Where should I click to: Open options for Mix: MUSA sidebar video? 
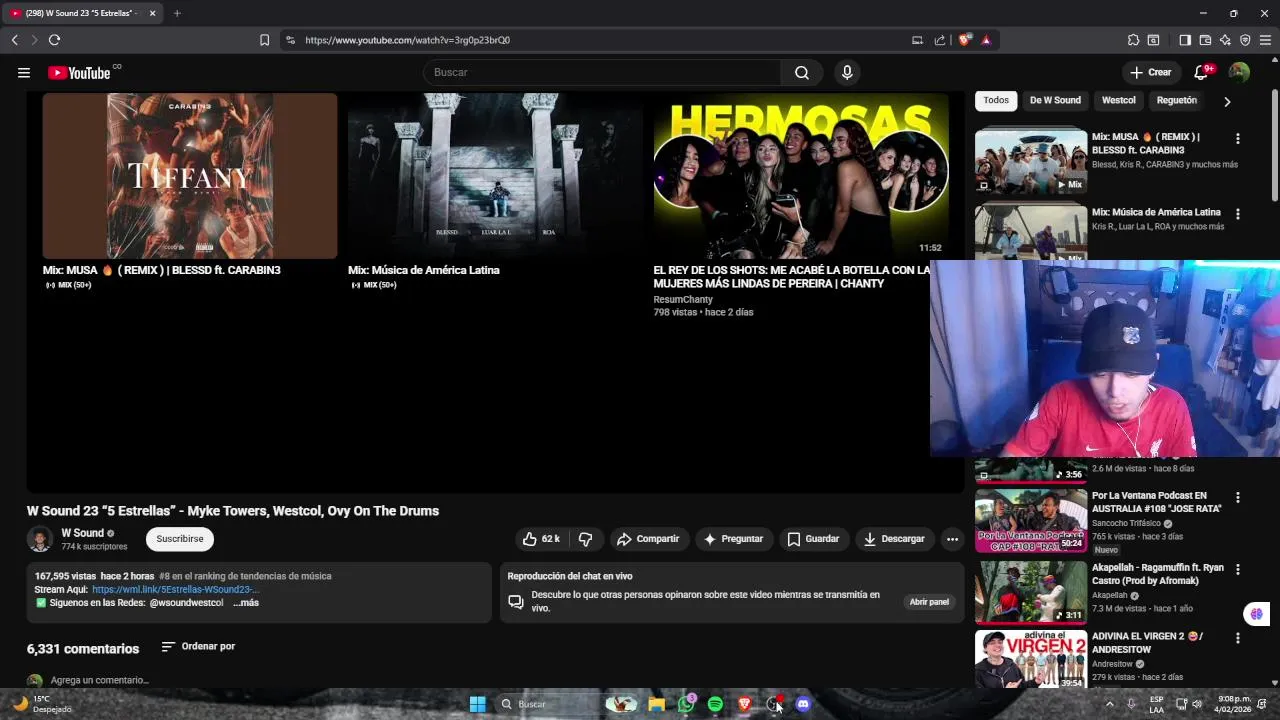(x=1237, y=139)
